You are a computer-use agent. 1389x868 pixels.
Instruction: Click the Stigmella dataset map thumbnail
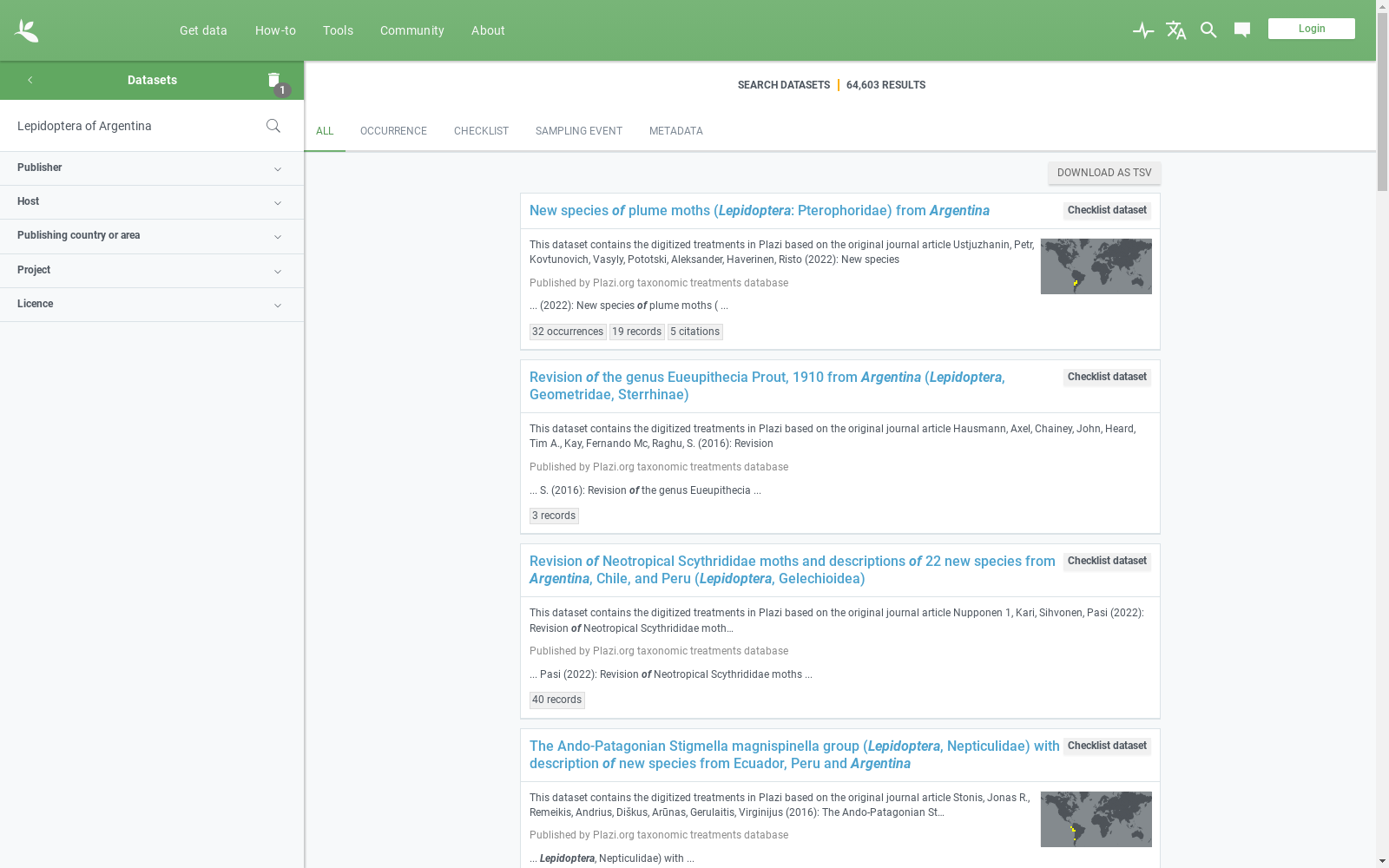[x=1096, y=819]
